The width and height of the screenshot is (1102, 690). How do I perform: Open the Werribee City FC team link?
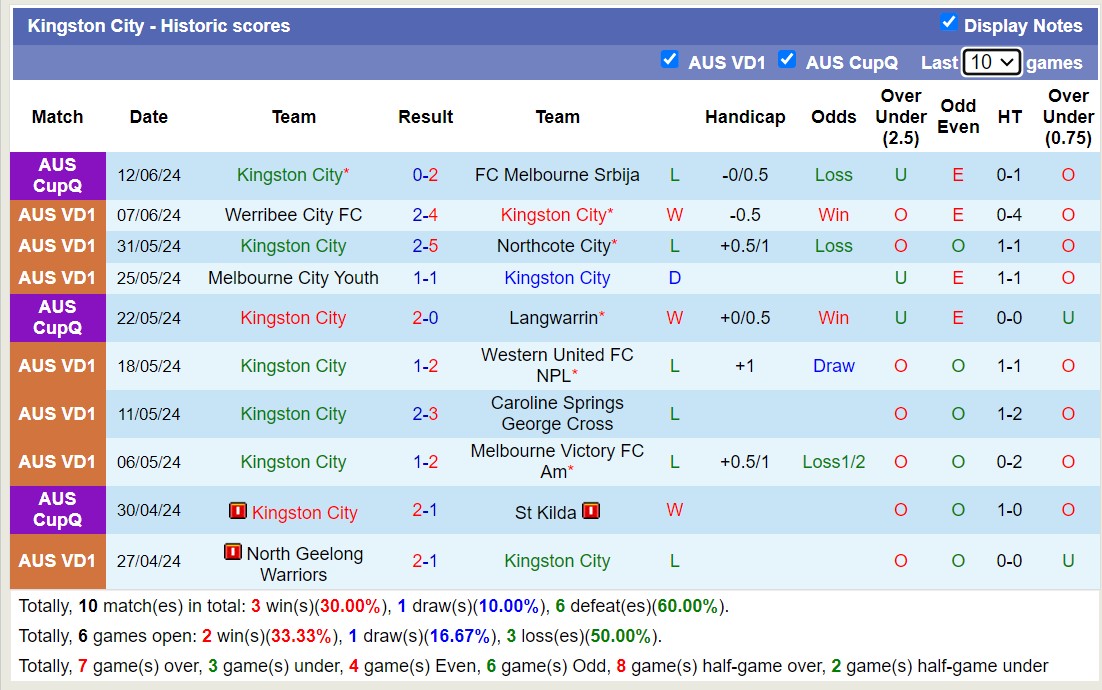point(293,214)
